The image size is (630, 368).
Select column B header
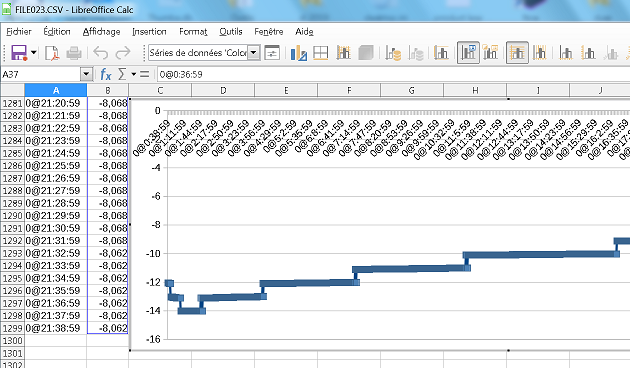[x=108, y=90]
